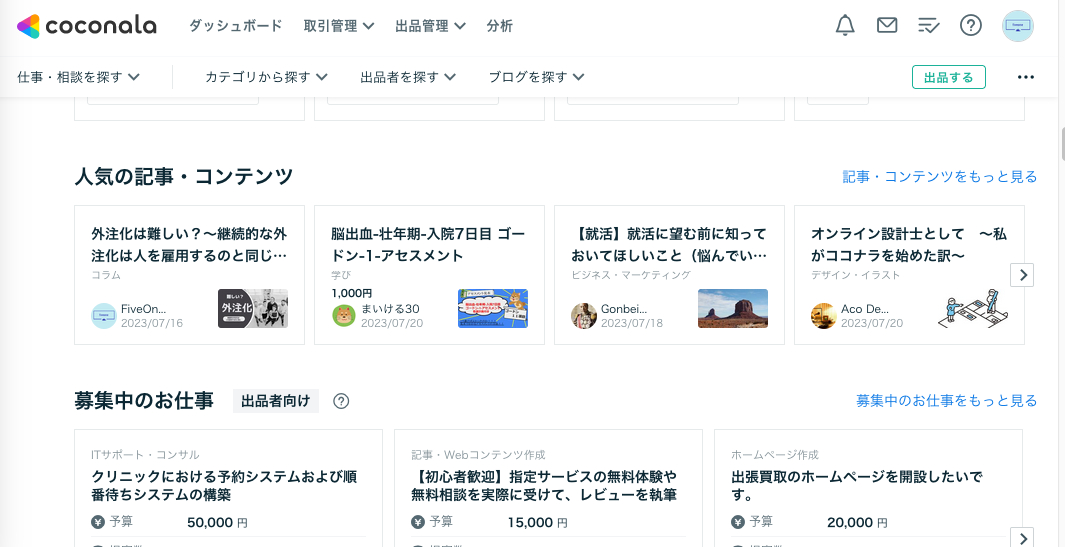Open the 外注化は難しい article thumbnail
1065x547 pixels.
(x=253, y=309)
